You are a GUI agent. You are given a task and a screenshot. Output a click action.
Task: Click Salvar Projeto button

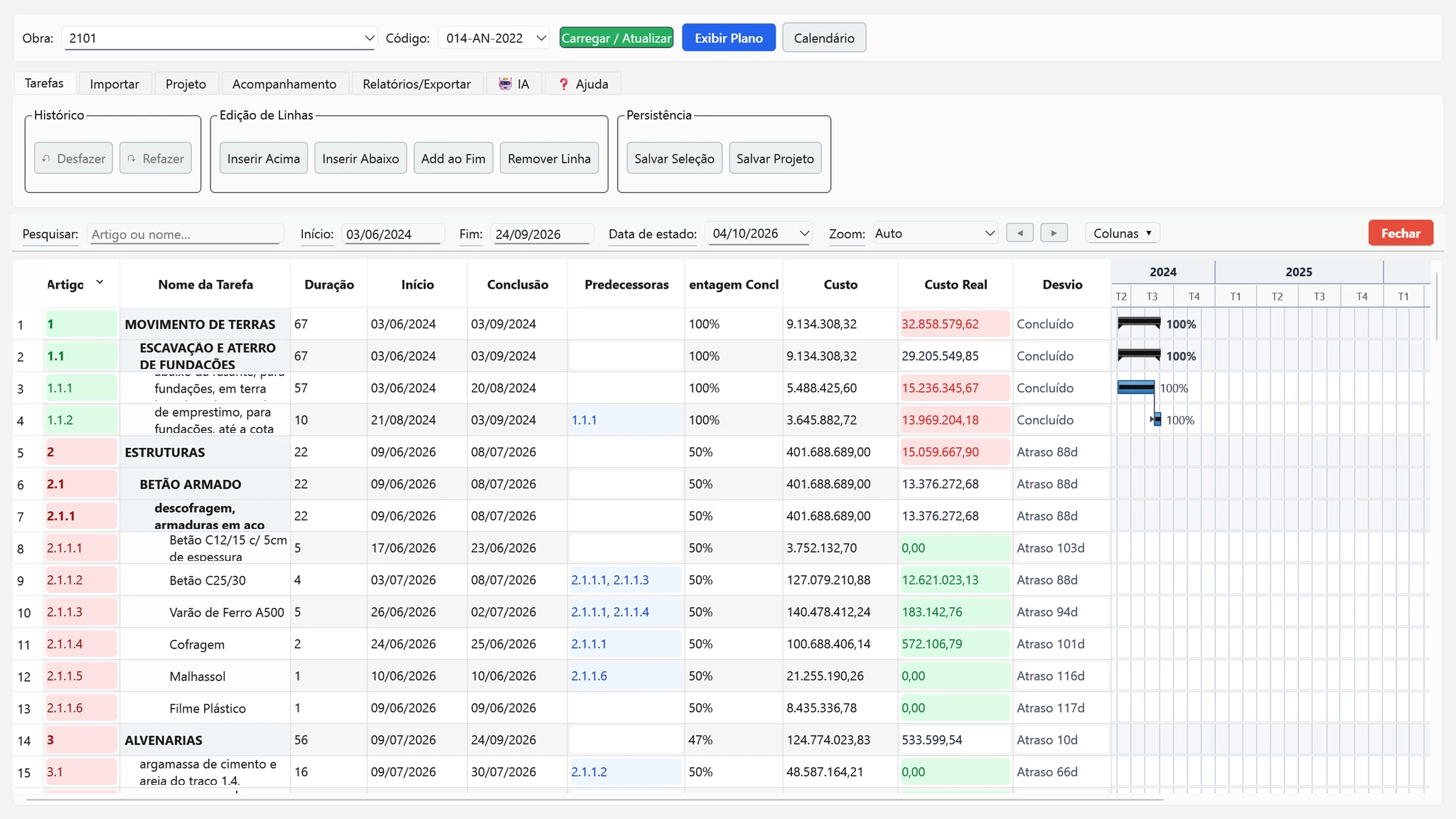click(x=775, y=159)
